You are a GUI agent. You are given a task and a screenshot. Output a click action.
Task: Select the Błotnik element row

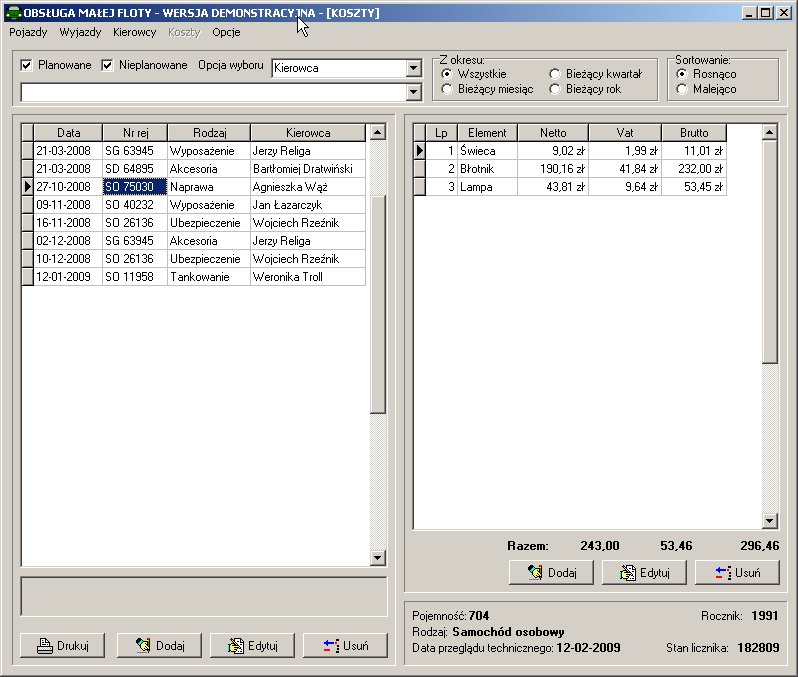click(x=570, y=169)
